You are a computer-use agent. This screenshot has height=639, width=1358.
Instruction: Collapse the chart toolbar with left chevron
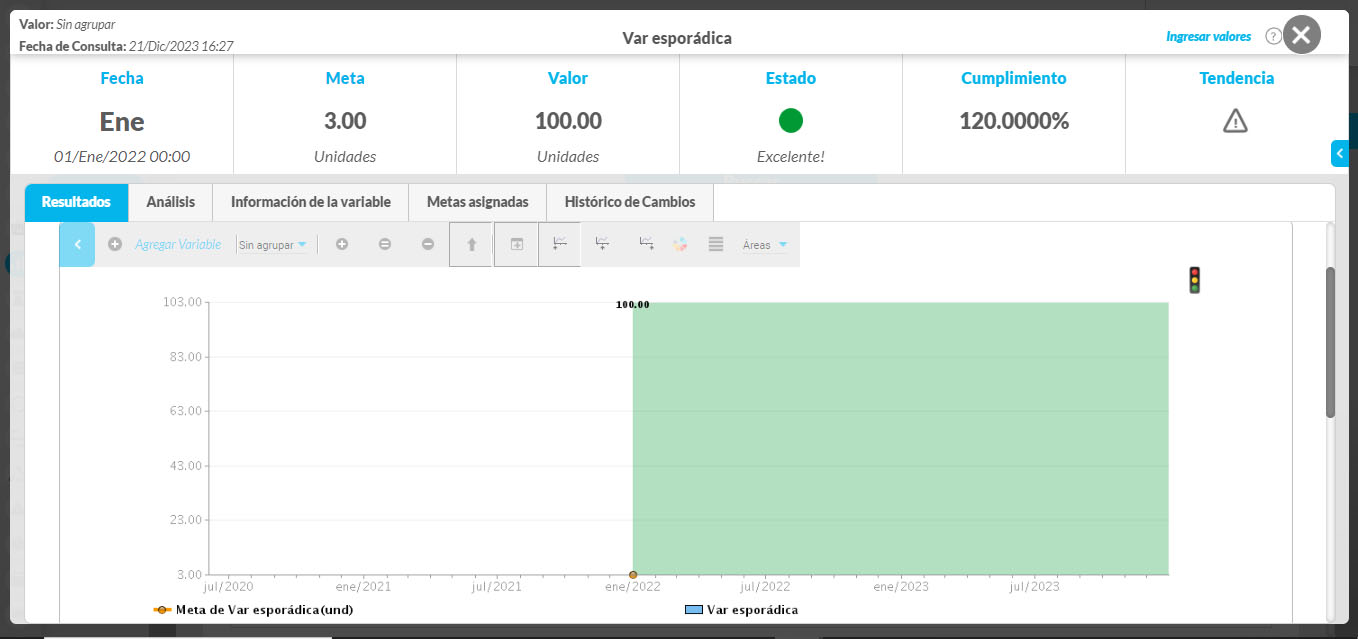coord(77,244)
